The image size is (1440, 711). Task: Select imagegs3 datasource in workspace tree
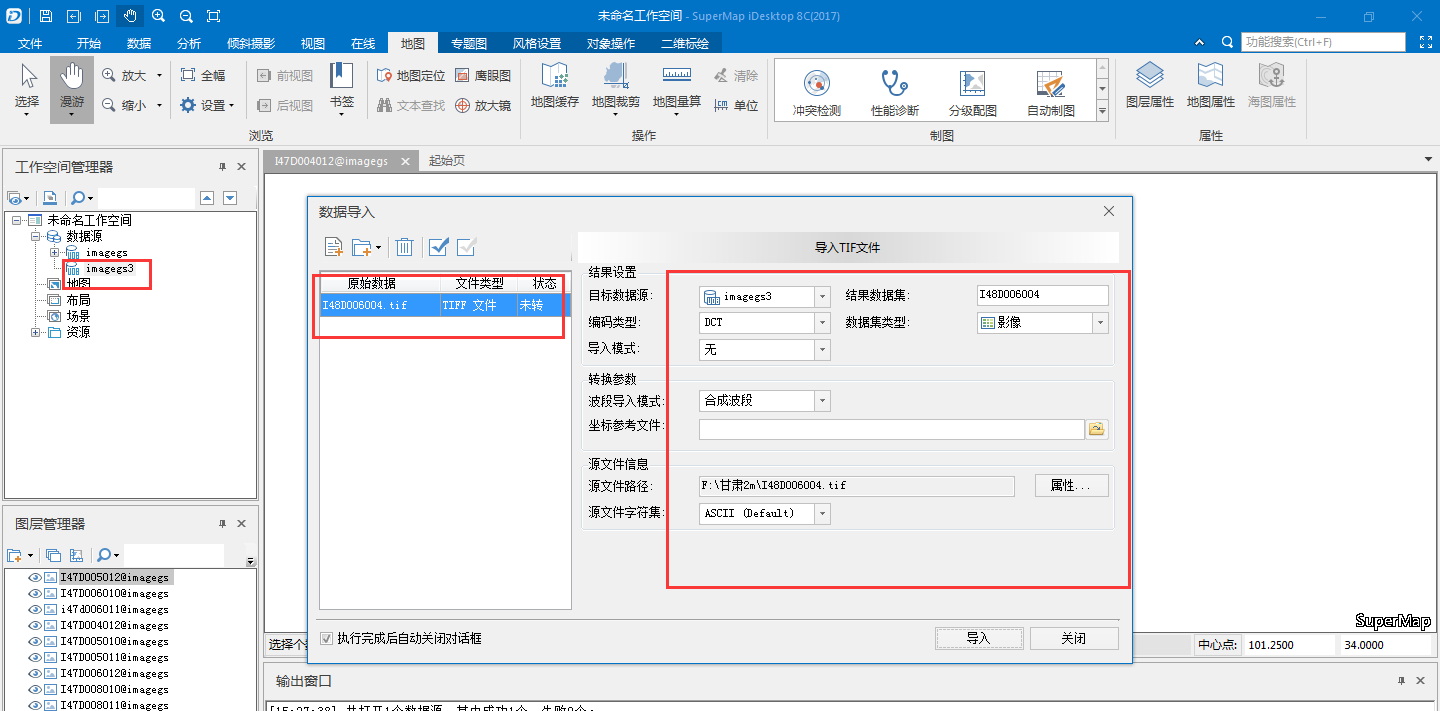[108, 269]
